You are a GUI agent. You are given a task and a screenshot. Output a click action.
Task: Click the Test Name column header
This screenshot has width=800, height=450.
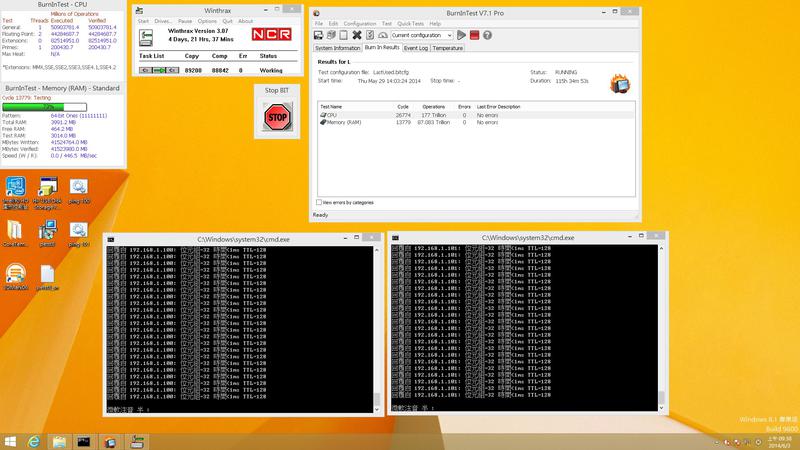coord(331,107)
